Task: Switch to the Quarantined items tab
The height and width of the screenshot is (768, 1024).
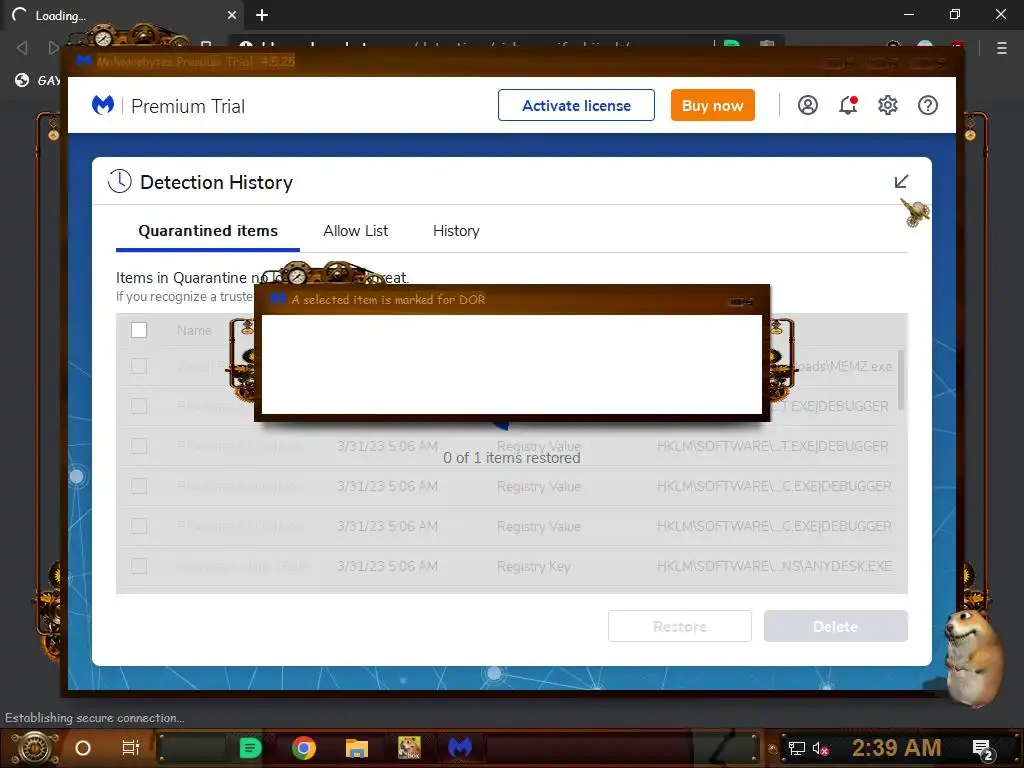Action: point(208,231)
